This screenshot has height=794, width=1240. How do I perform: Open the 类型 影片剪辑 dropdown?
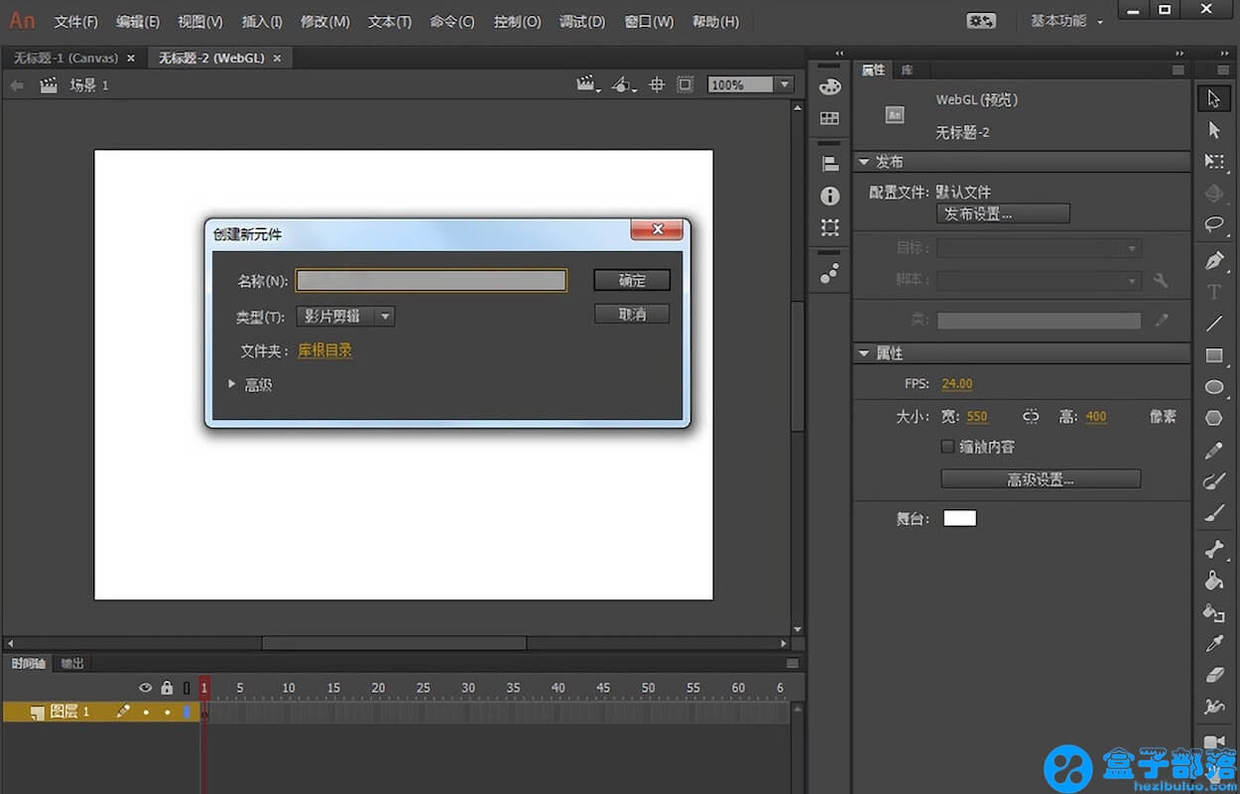click(x=345, y=316)
